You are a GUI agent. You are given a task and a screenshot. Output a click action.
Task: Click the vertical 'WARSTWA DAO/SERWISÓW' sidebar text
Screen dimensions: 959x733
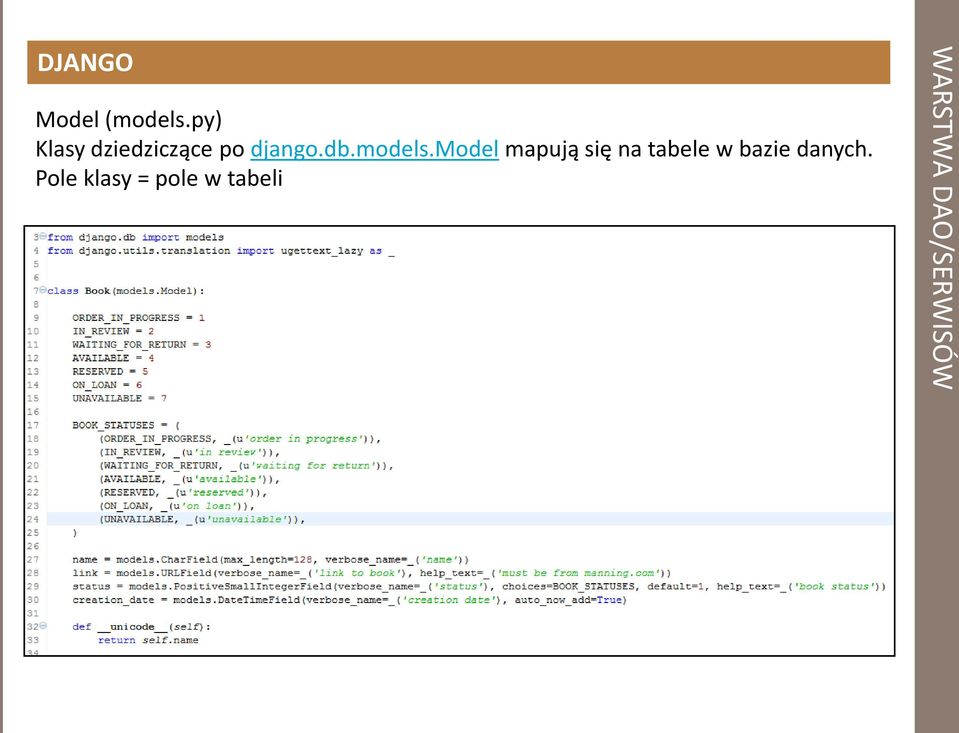point(942,218)
